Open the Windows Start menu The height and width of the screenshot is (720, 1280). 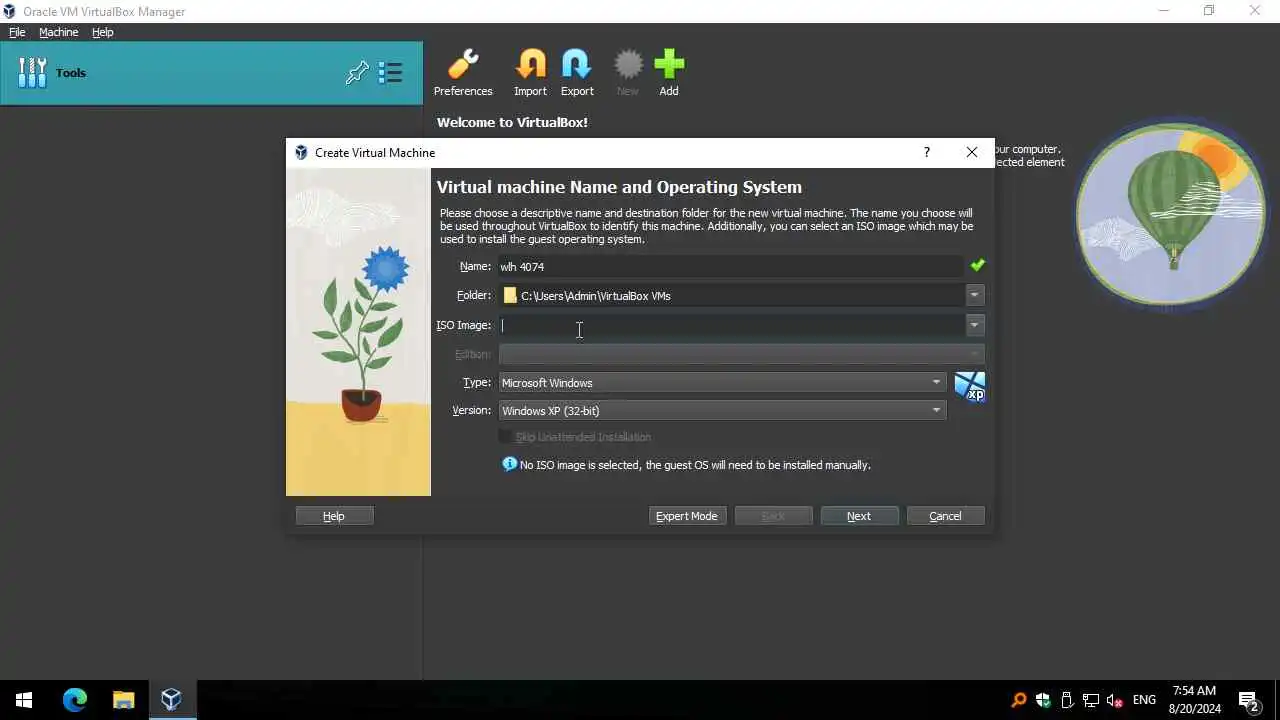pos(24,700)
